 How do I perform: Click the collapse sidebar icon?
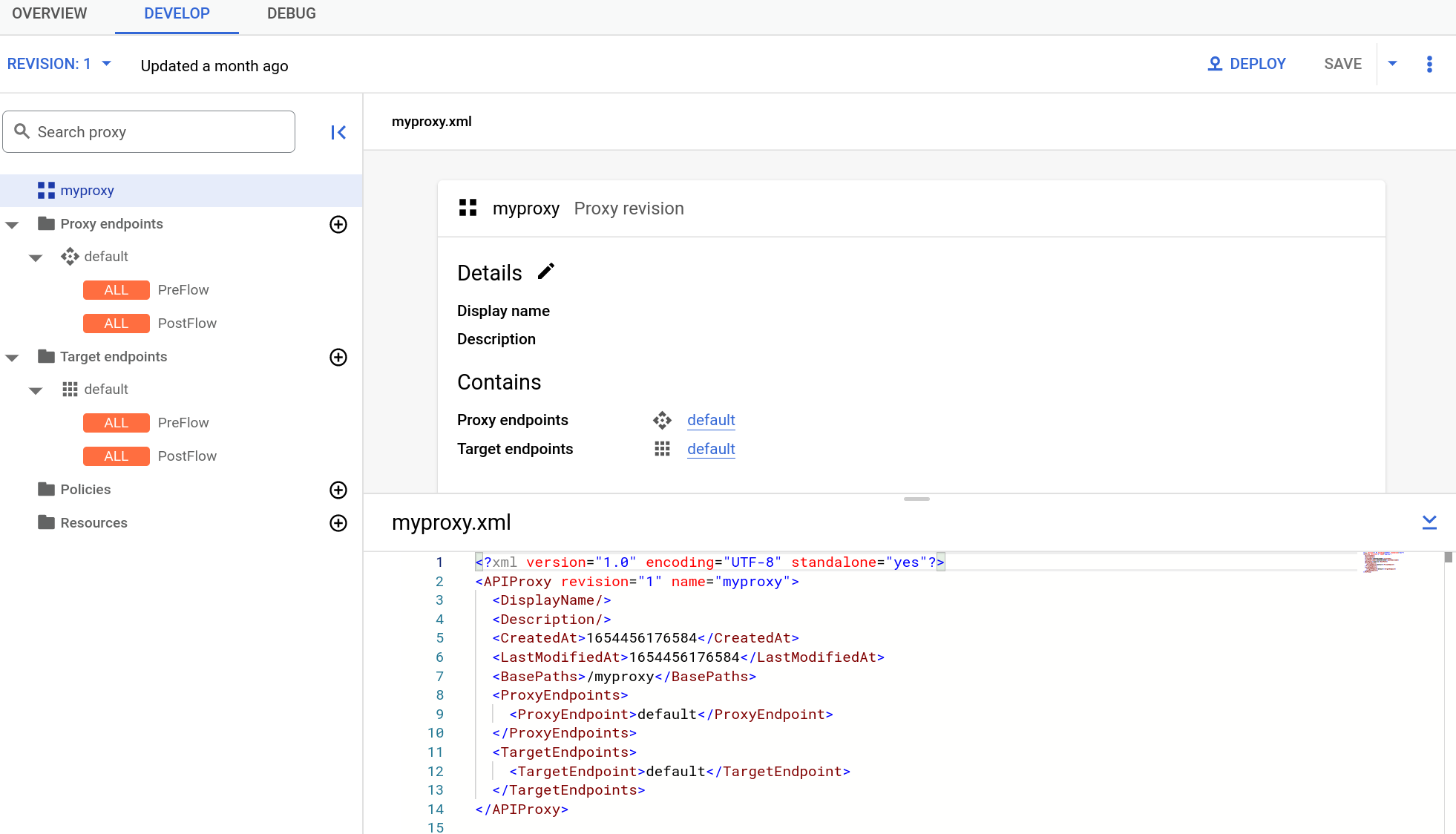click(339, 132)
